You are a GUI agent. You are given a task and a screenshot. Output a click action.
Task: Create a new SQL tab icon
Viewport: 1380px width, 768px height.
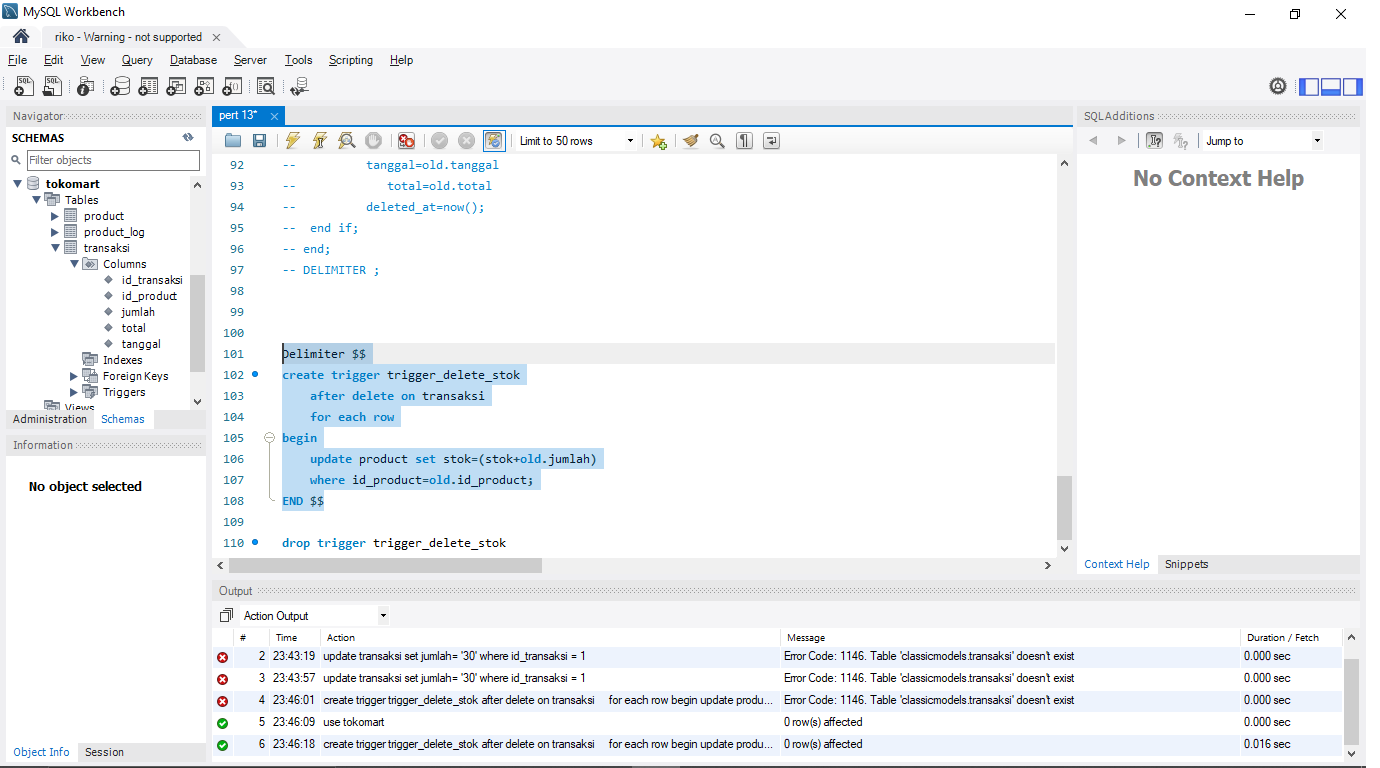(x=24, y=87)
